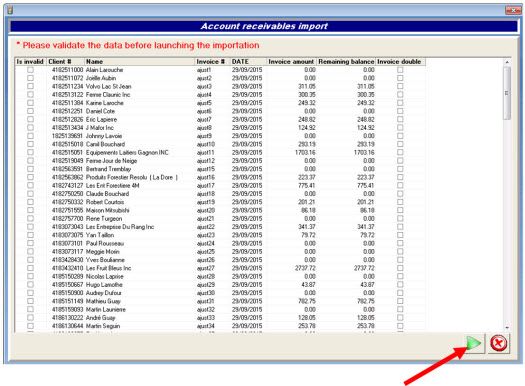This screenshot has height=386, width=525.
Task: Click the 'Remaining balance' column header
Action: 346,62
